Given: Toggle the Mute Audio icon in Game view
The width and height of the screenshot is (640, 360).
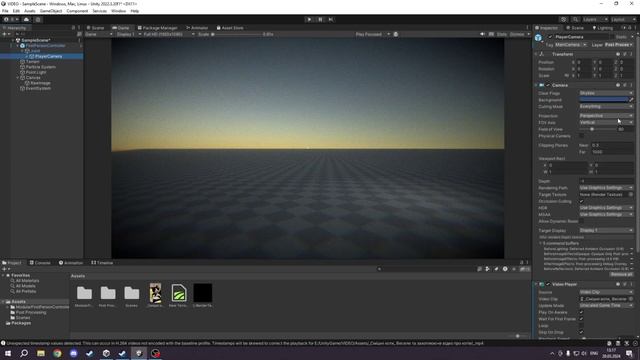Looking at the screenshot, I should pos(482,34).
